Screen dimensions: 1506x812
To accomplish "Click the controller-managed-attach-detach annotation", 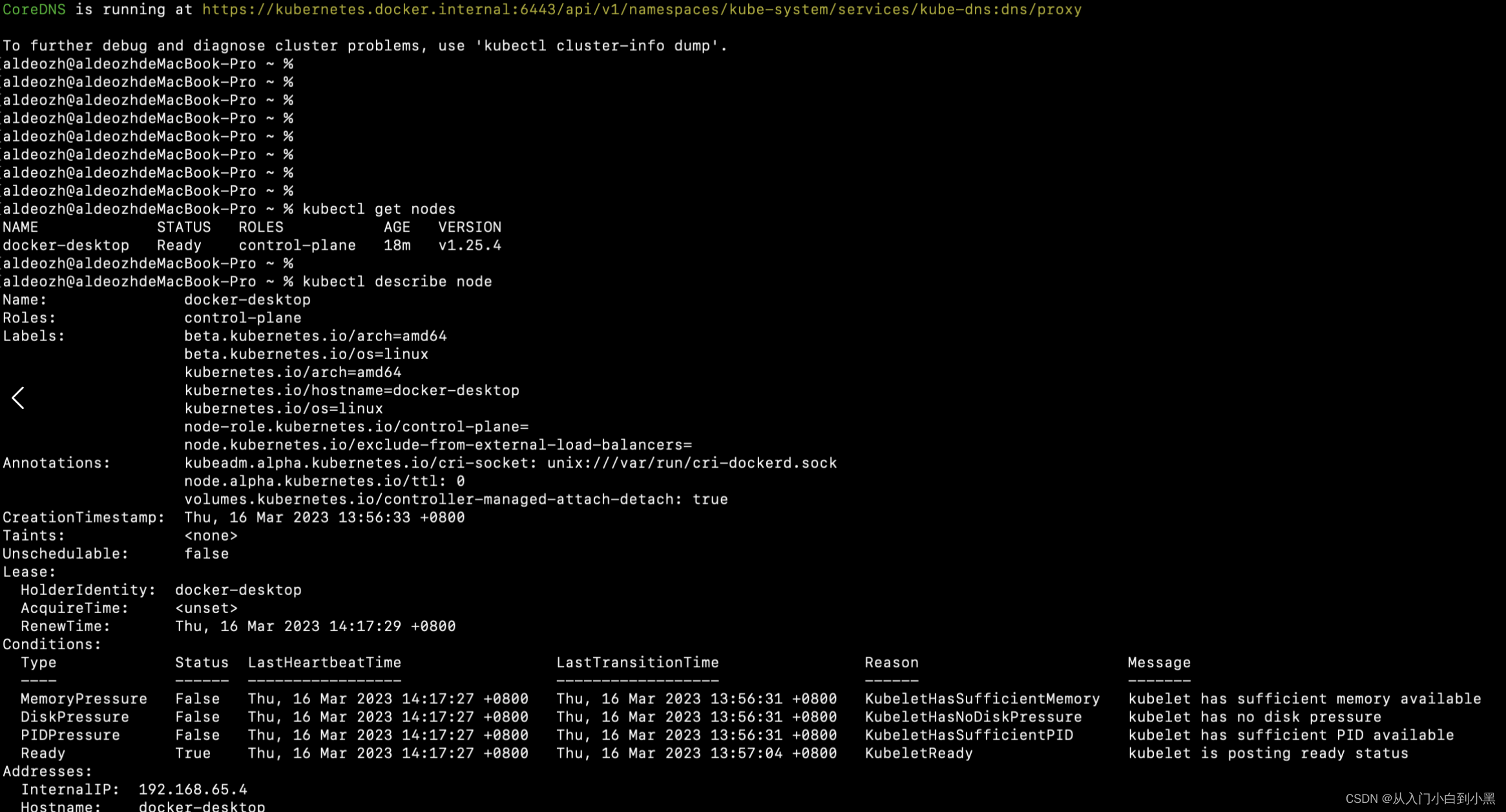I will pos(456,499).
